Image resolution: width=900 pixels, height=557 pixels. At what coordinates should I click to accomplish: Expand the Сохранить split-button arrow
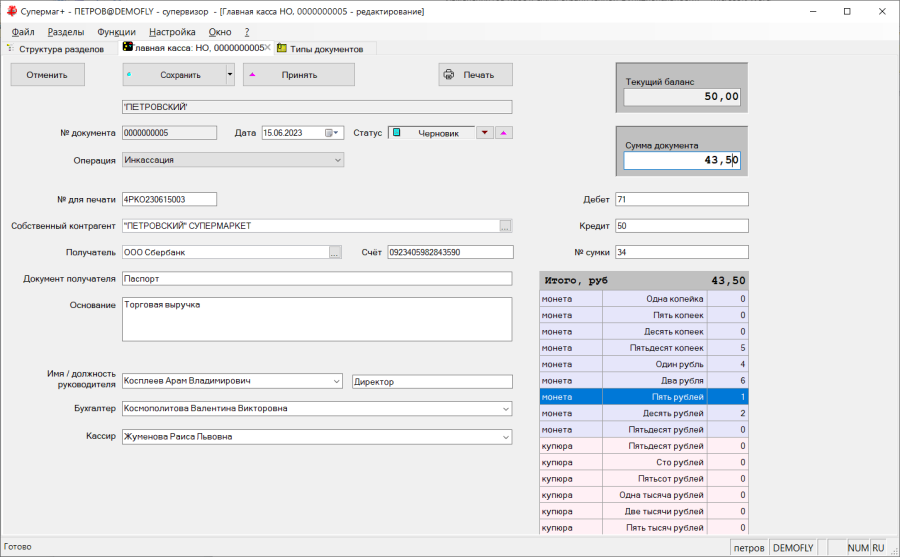230,75
